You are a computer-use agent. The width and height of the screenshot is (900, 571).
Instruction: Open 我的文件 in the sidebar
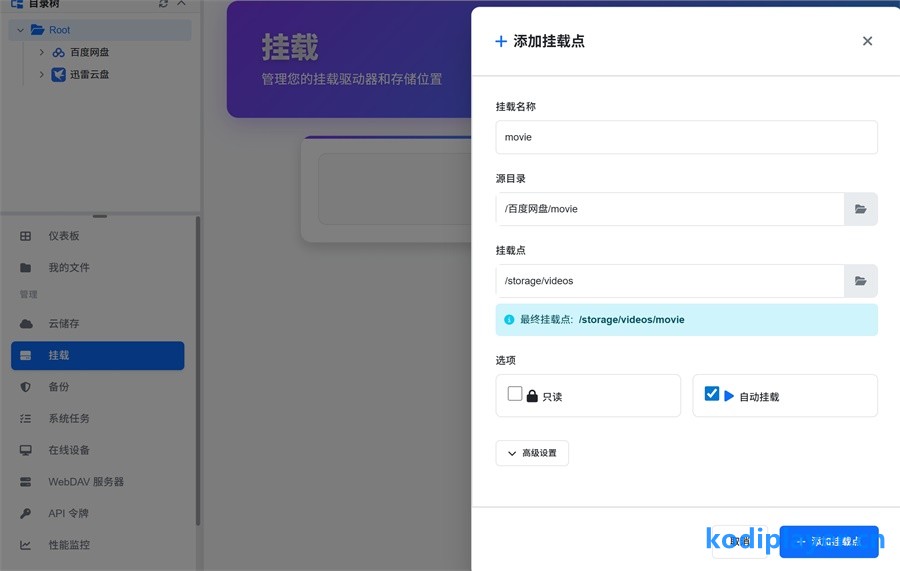click(x=68, y=268)
